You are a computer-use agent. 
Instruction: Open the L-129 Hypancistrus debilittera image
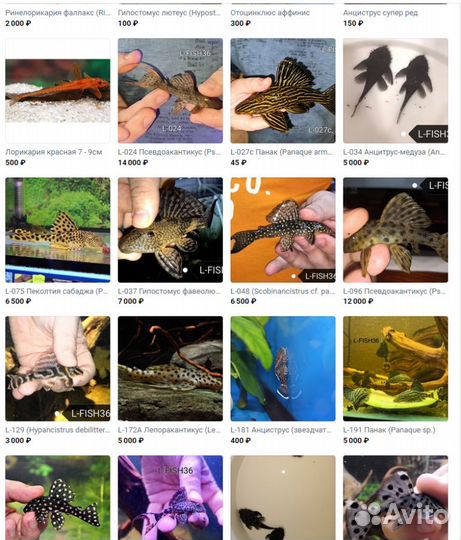pos(58,369)
